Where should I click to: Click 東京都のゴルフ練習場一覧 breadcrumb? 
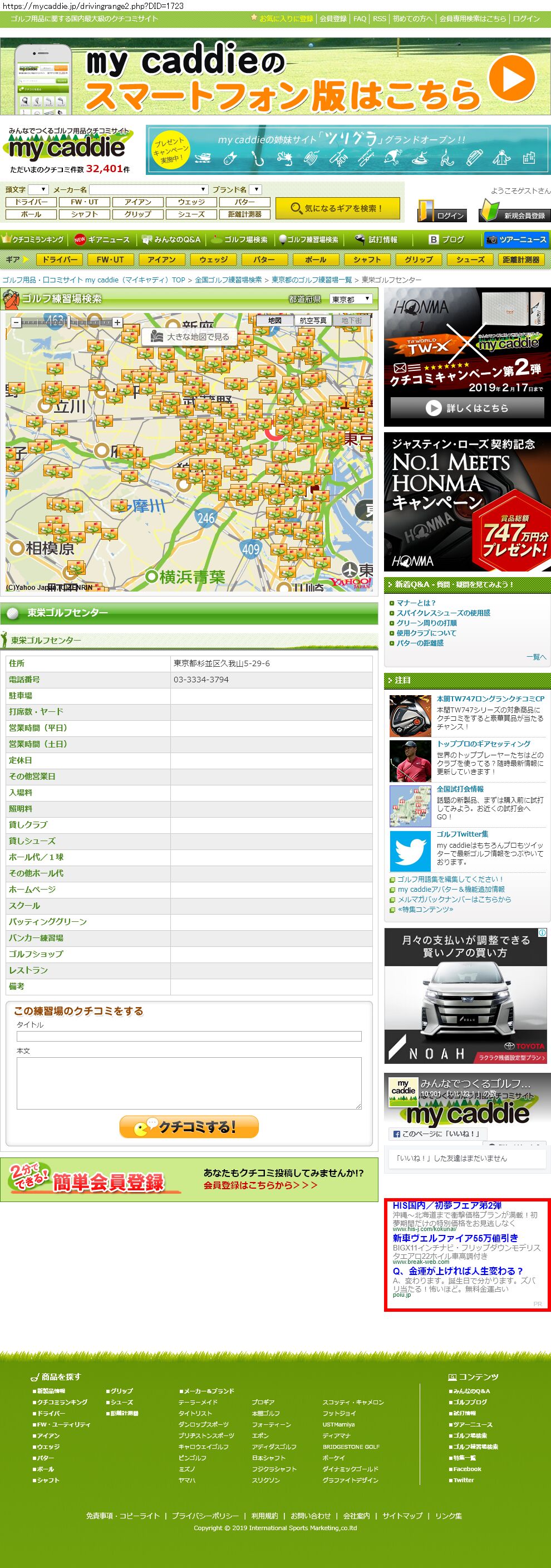pos(311,280)
